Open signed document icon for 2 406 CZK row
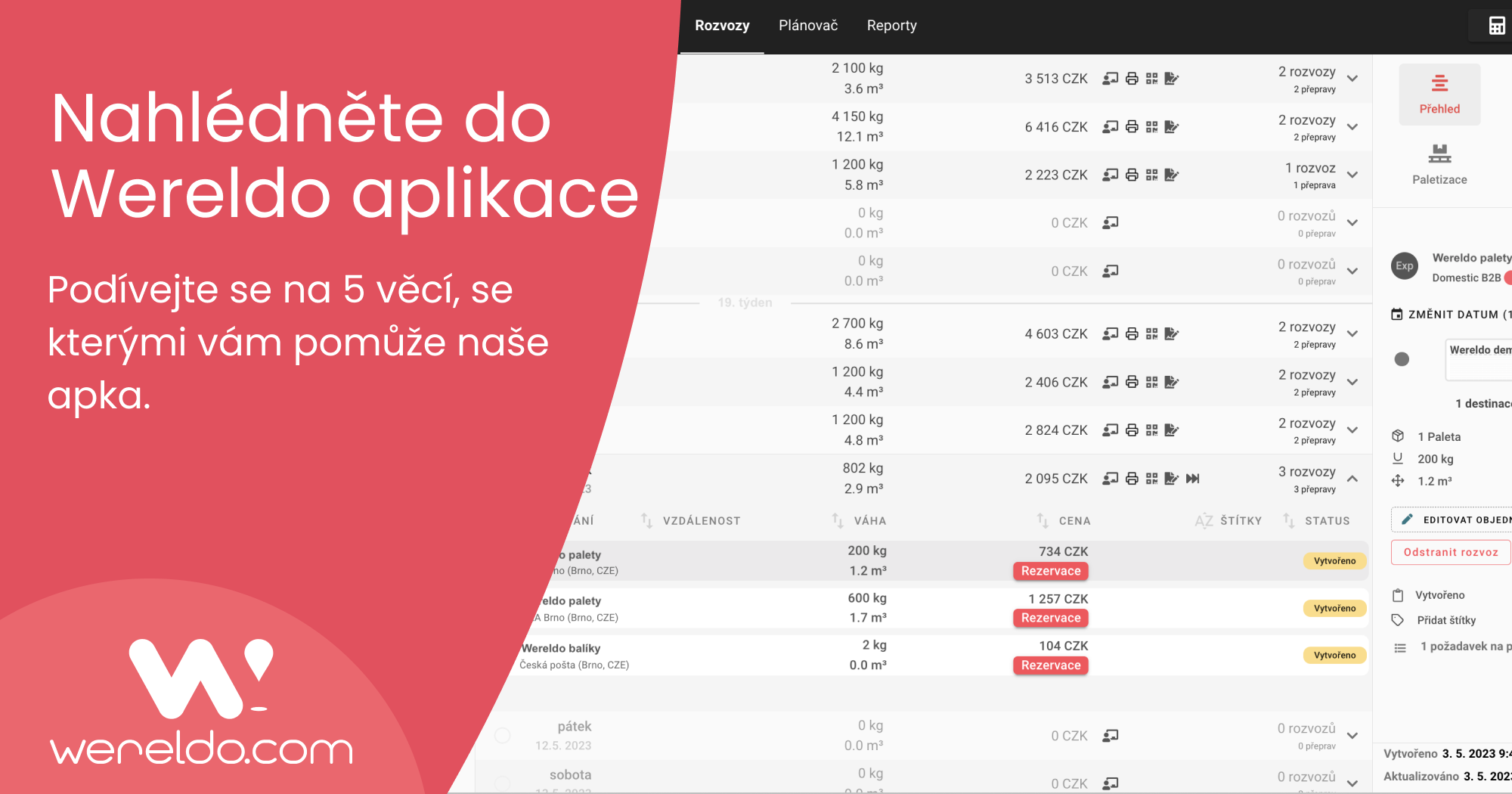The height and width of the screenshot is (794, 1512). [1172, 382]
